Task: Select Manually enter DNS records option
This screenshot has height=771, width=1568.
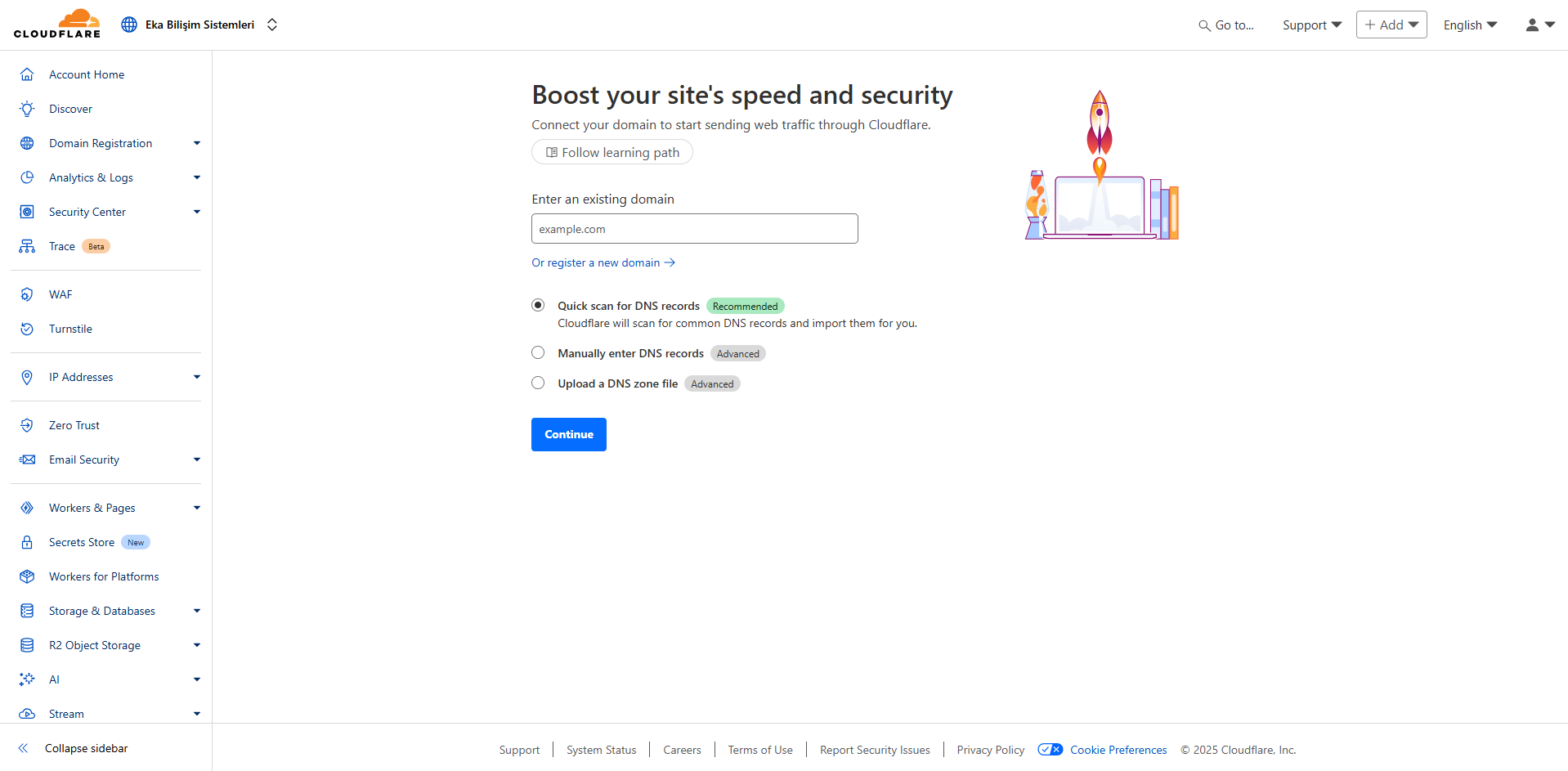Action: (538, 352)
